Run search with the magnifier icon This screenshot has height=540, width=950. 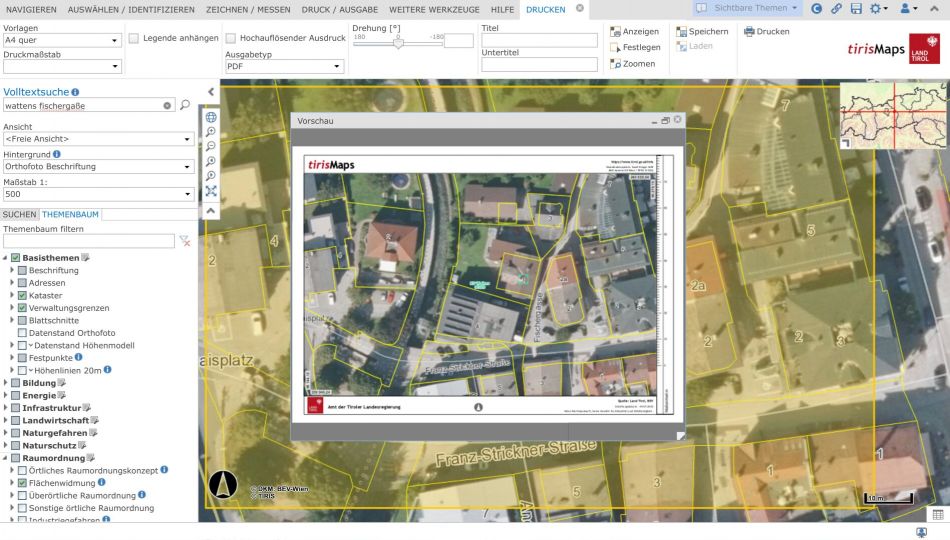[185, 105]
